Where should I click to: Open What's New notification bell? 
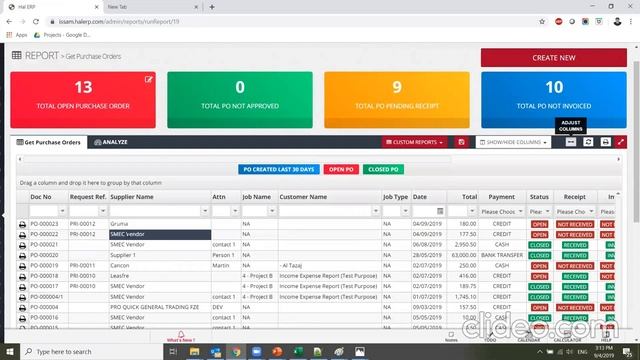point(181,335)
